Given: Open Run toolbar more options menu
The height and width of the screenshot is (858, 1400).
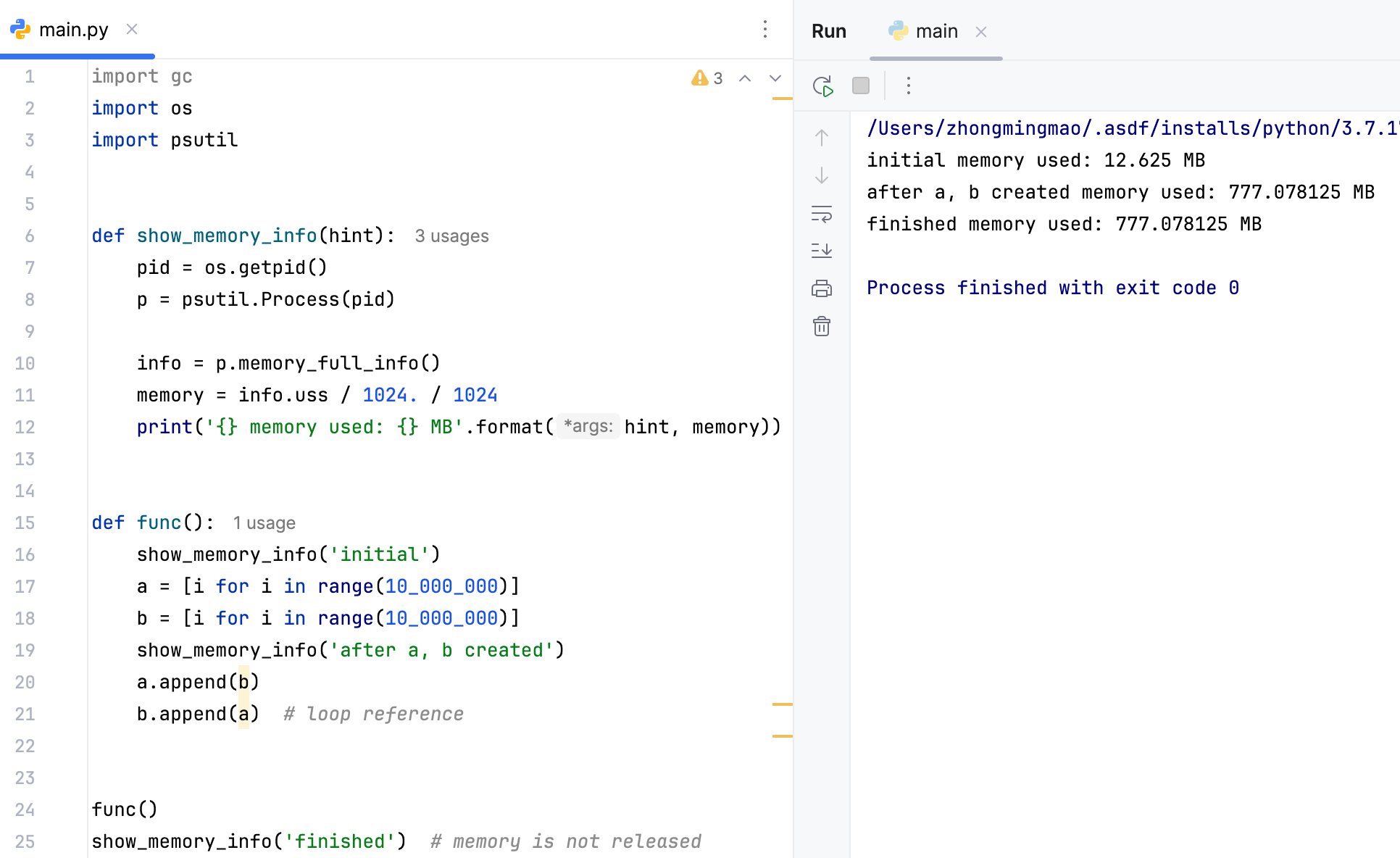Looking at the screenshot, I should click(x=908, y=86).
